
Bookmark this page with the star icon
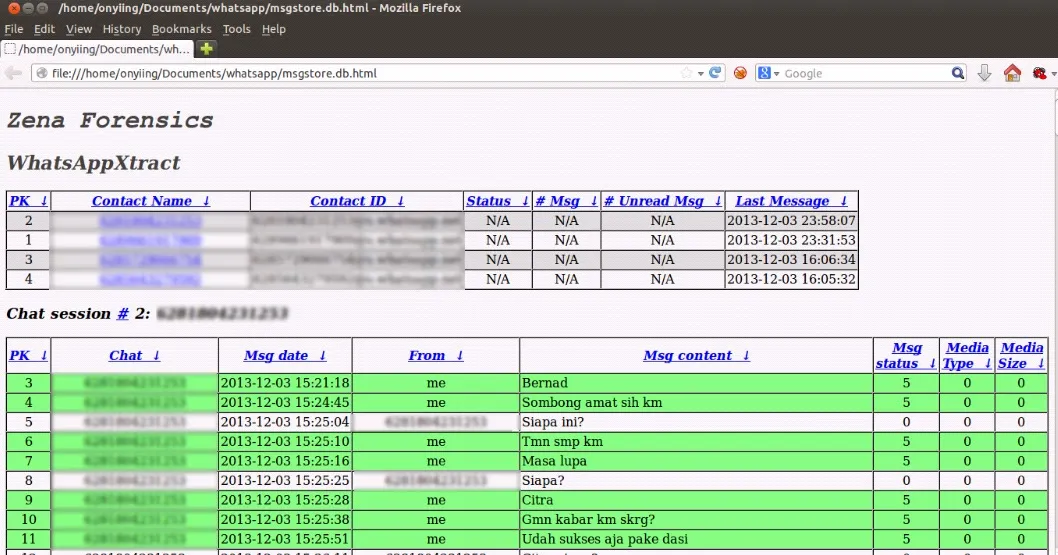[x=686, y=73]
